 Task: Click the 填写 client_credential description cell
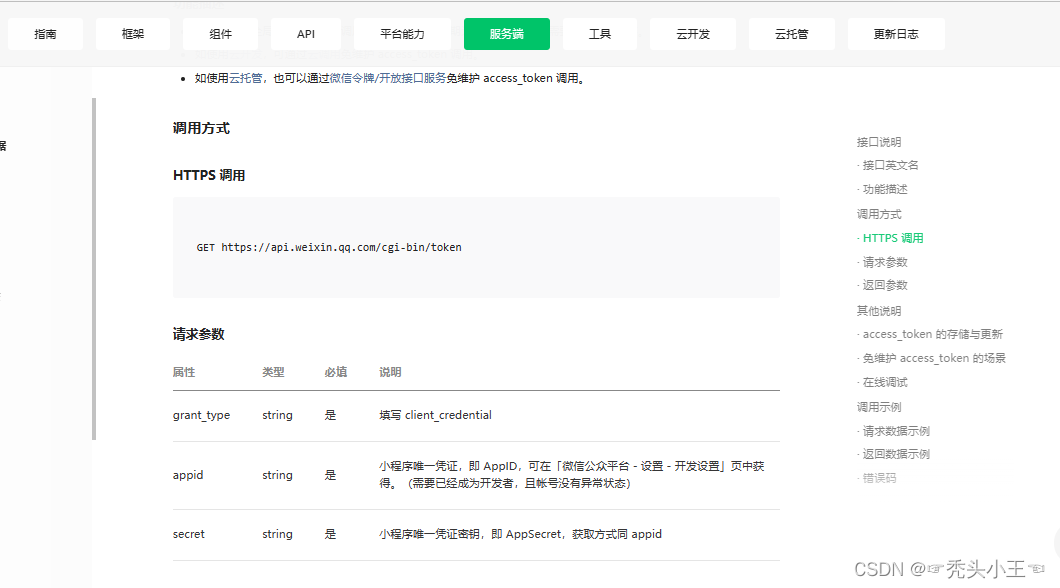point(435,415)
